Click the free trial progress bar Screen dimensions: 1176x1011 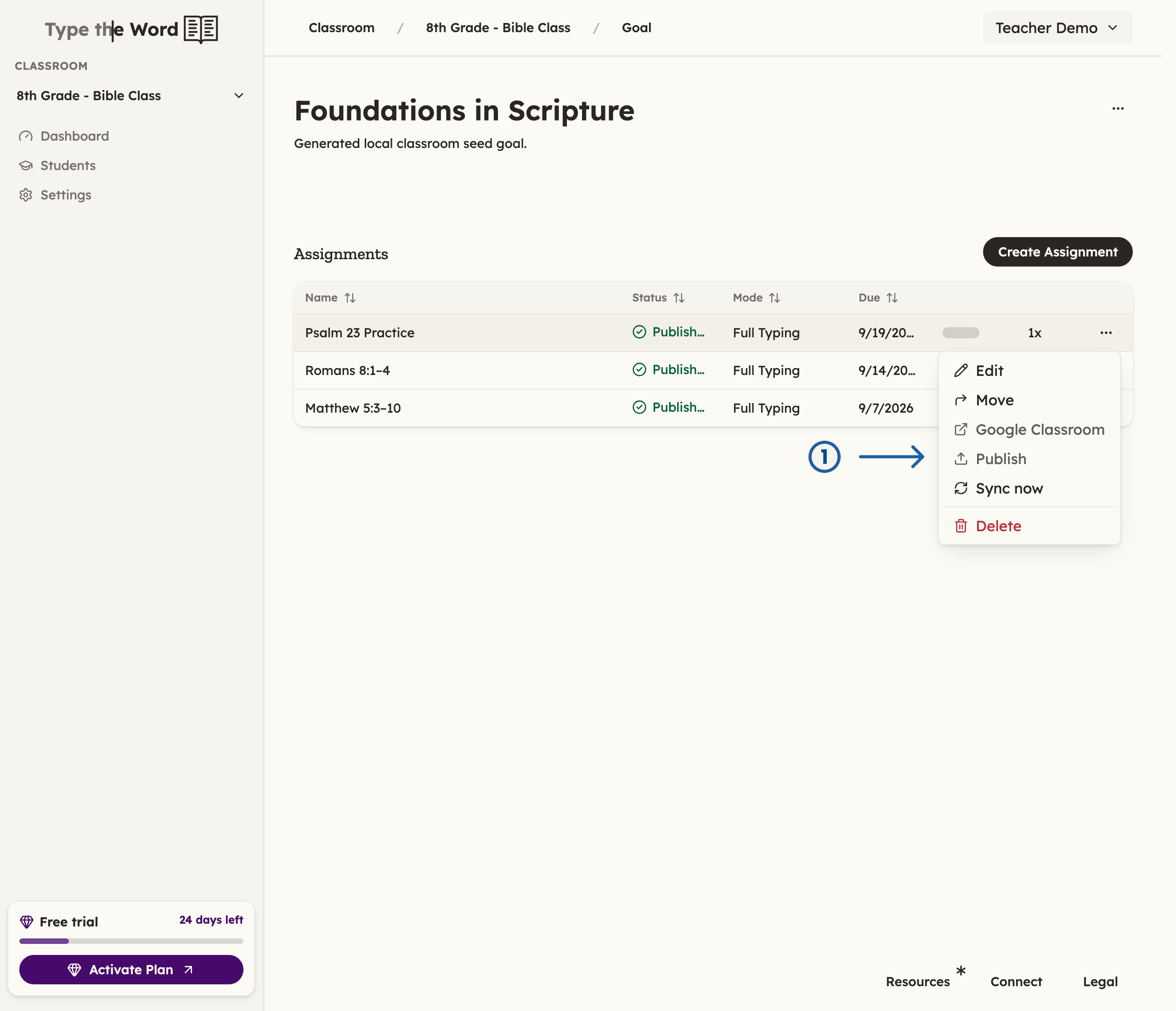coord(131,941)
